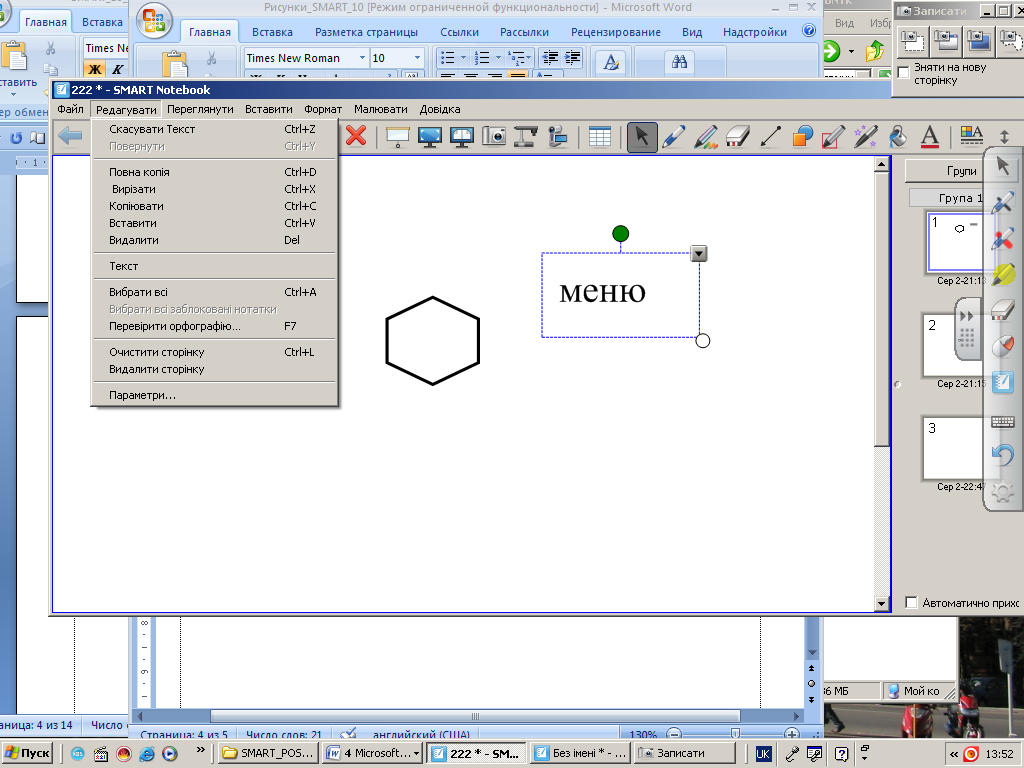Viewport: 1024px width, 768px height.
Task: Activate the Select arrow tool
Action: pyautogui.click(x=642, y=136)
